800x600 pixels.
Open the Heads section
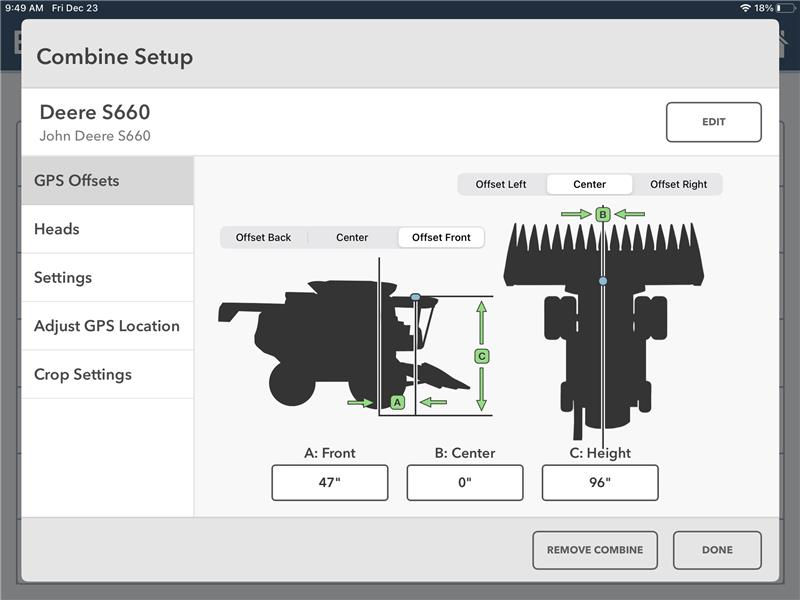(108, 229)
